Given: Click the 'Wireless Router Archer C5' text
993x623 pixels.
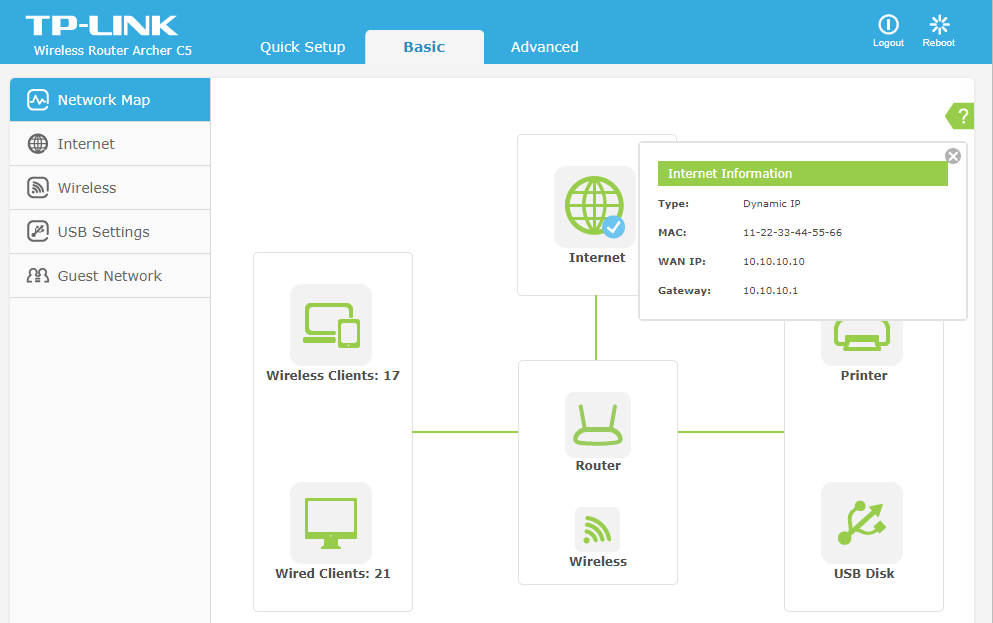Looking at the screenshot, I should 113,51.
